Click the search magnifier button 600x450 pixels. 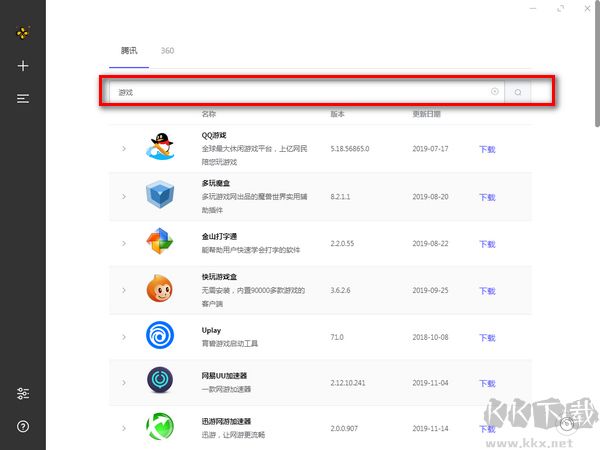518,92
